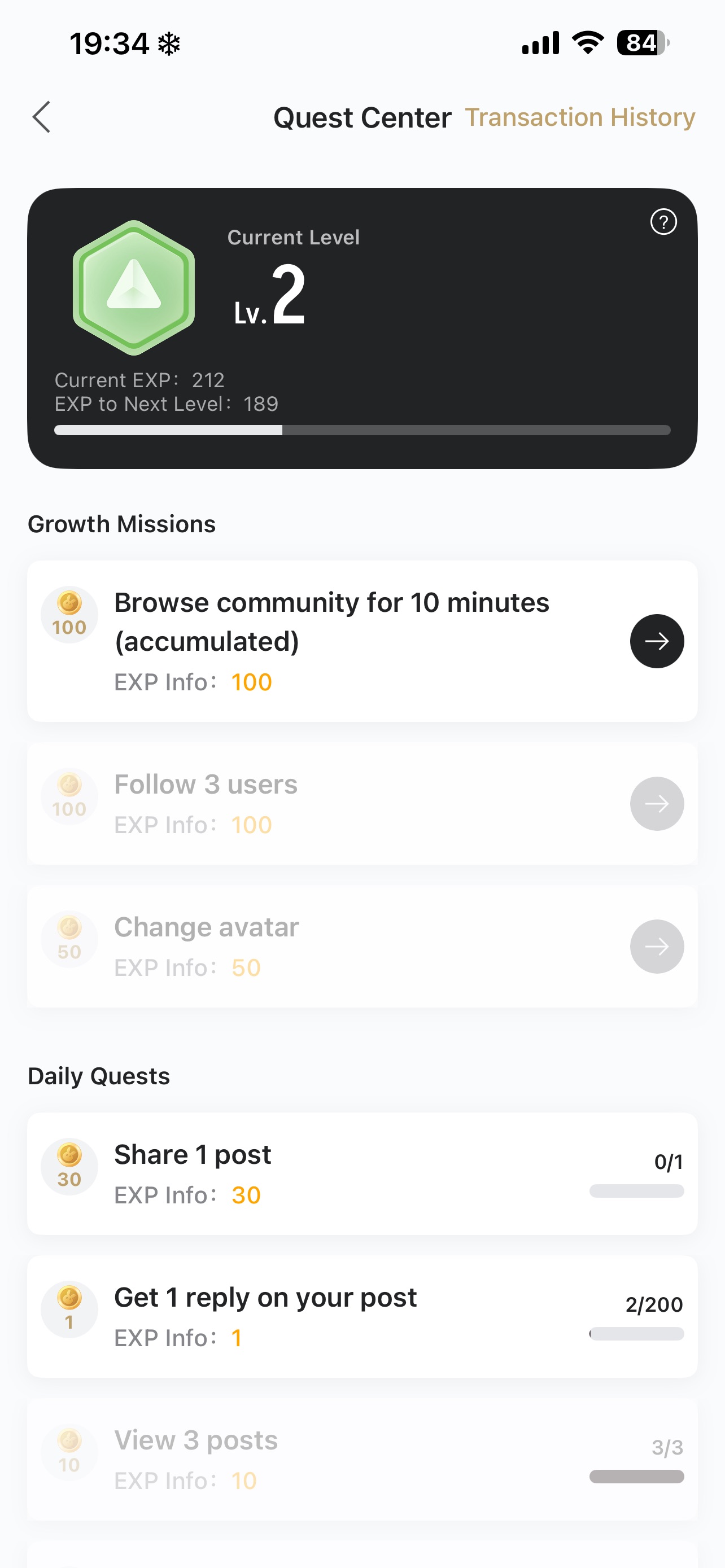Tap the 1 coin icon for reply quest
This screenshot has height=1568, width=725.
(x=69, y=1309)
